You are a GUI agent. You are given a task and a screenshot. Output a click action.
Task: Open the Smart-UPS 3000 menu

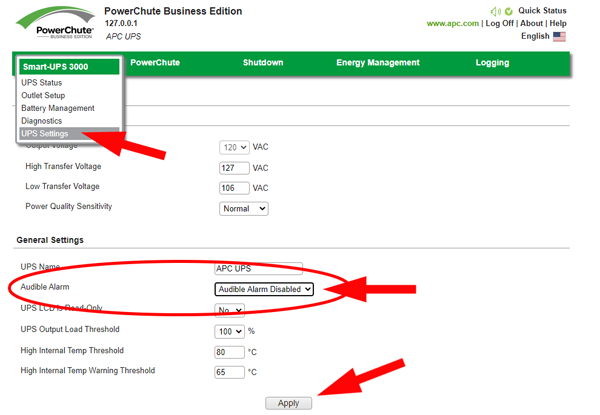(69, 67)
